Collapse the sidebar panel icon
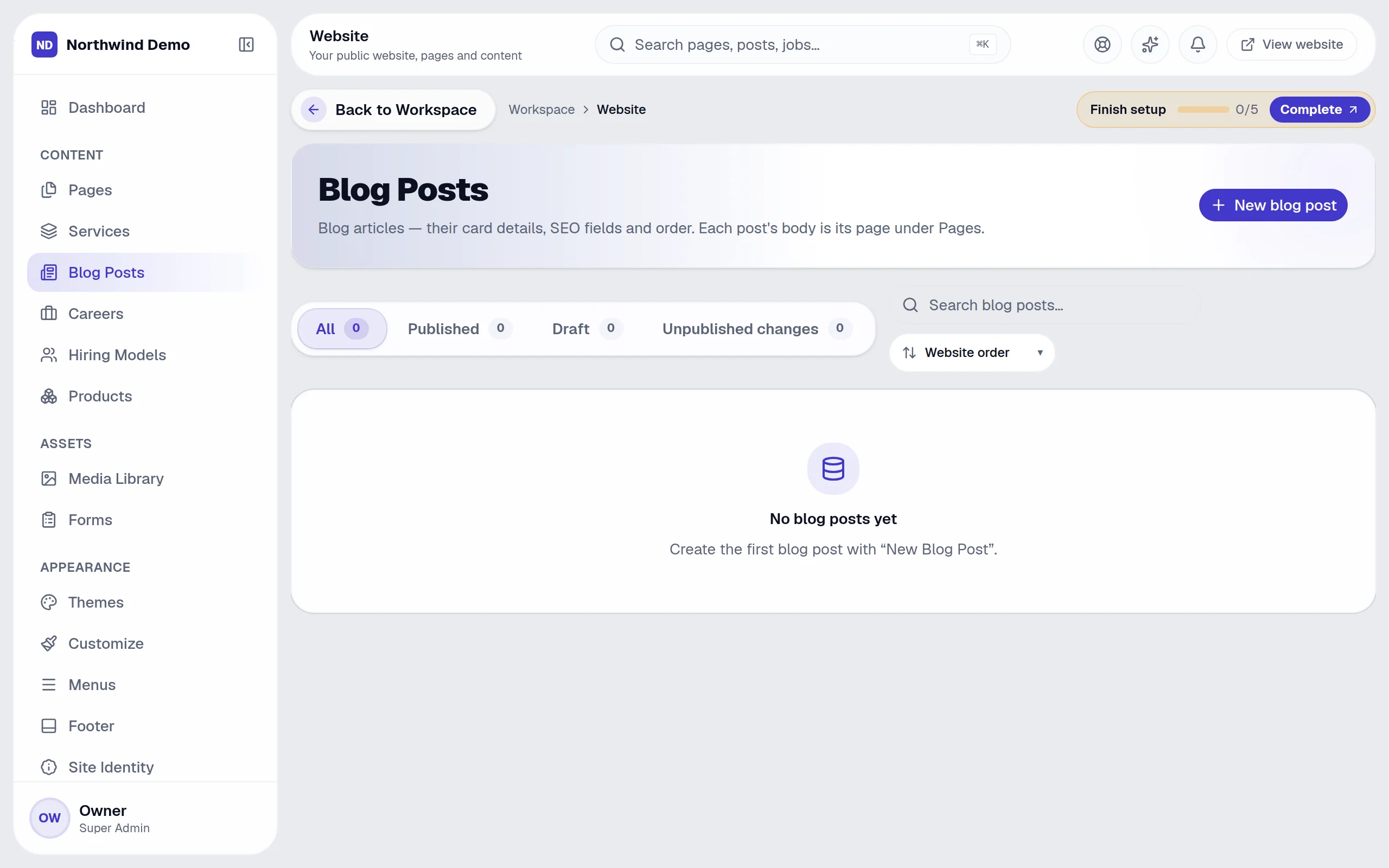 click(x=246, y=45)
